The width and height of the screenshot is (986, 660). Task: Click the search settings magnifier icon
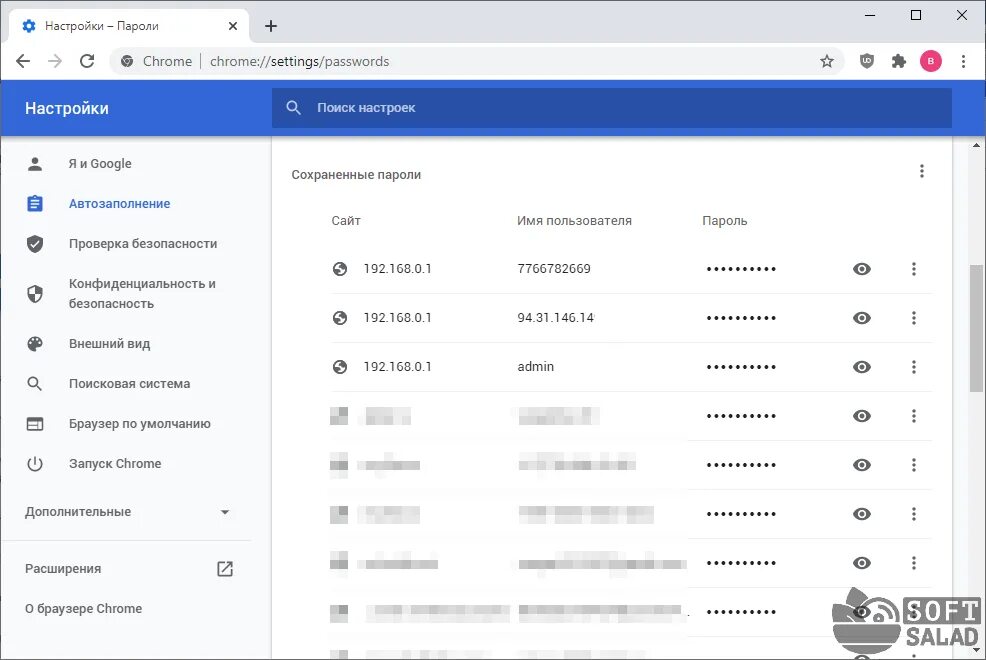point(293,107)
